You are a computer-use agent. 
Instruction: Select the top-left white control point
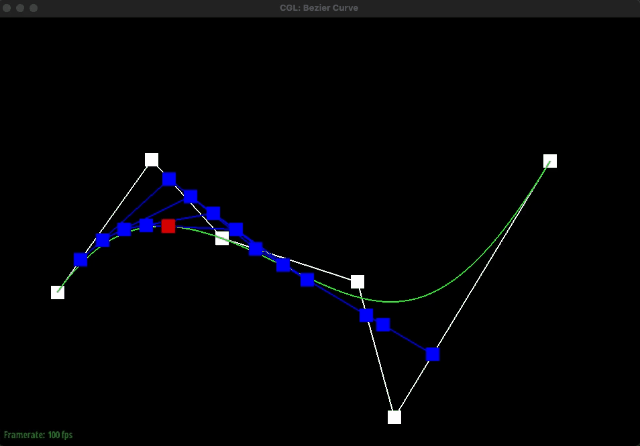click(x=152, y=160)
